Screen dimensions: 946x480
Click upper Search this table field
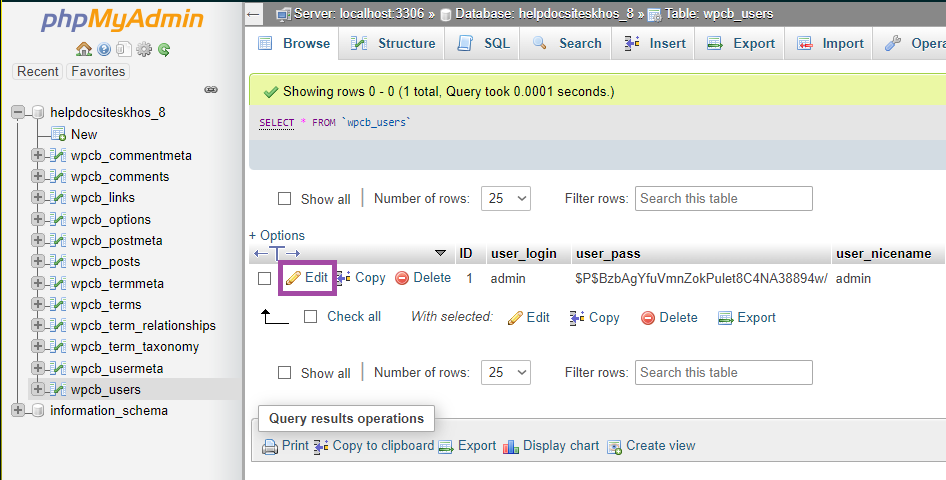[723, 198]
